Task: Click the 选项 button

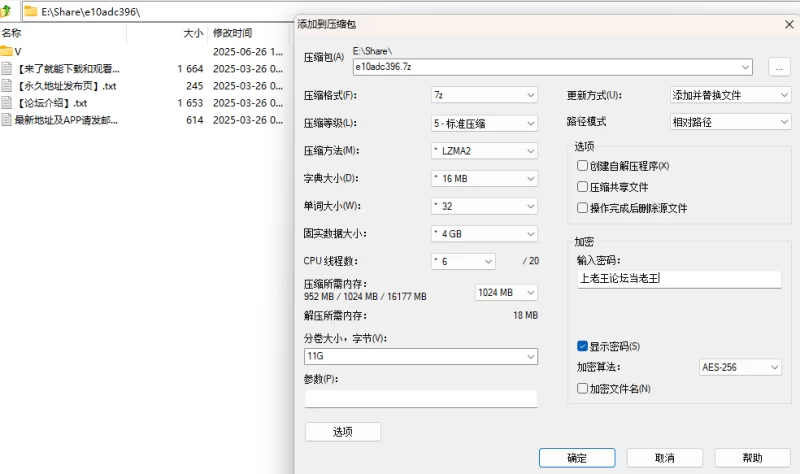Action: point(343,432)
